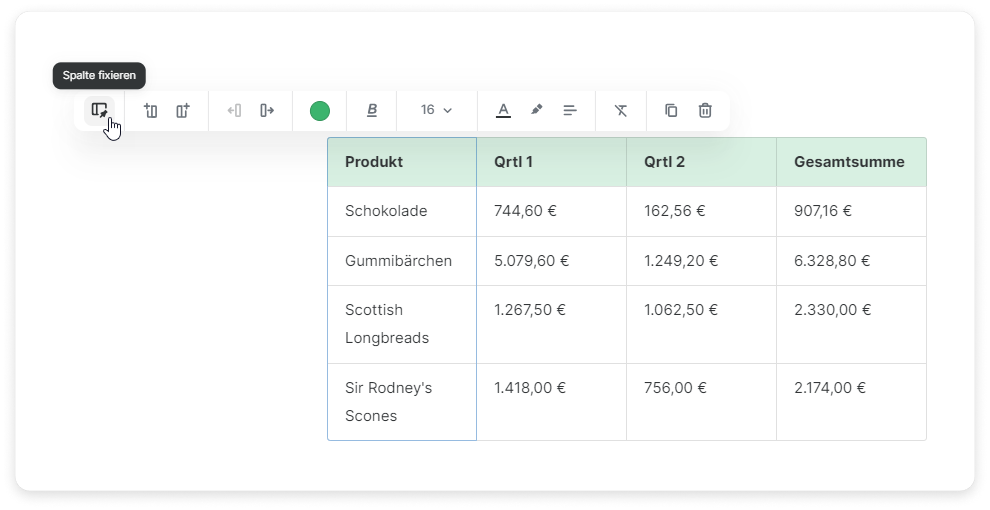Open the font size 16 dropdown
The width and height of the screenshot is (990, 510).
pos(436,110)
